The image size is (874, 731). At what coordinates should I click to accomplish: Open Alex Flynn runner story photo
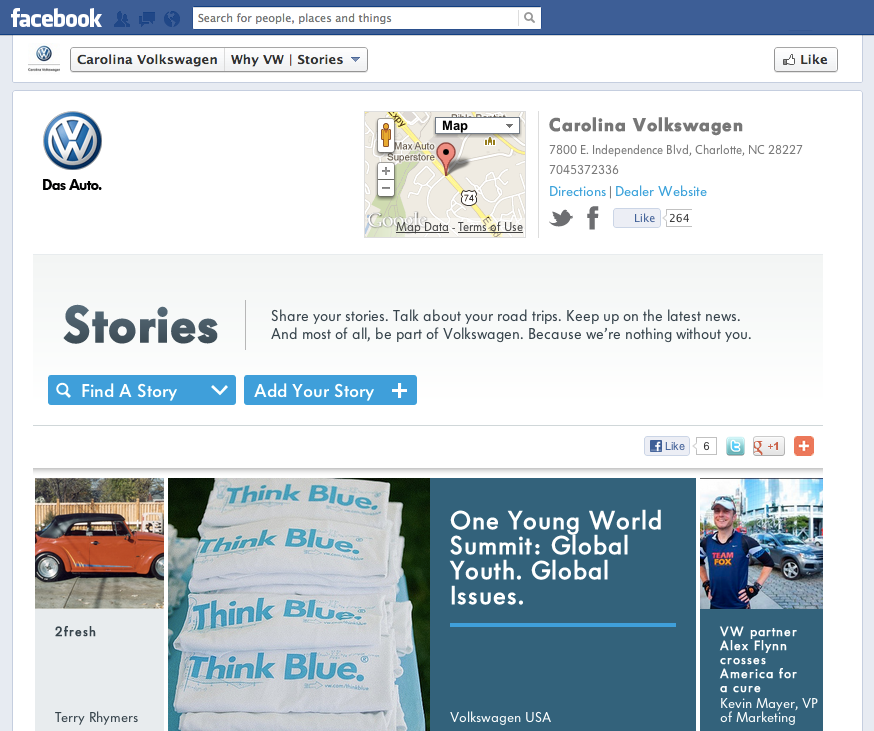761,543
